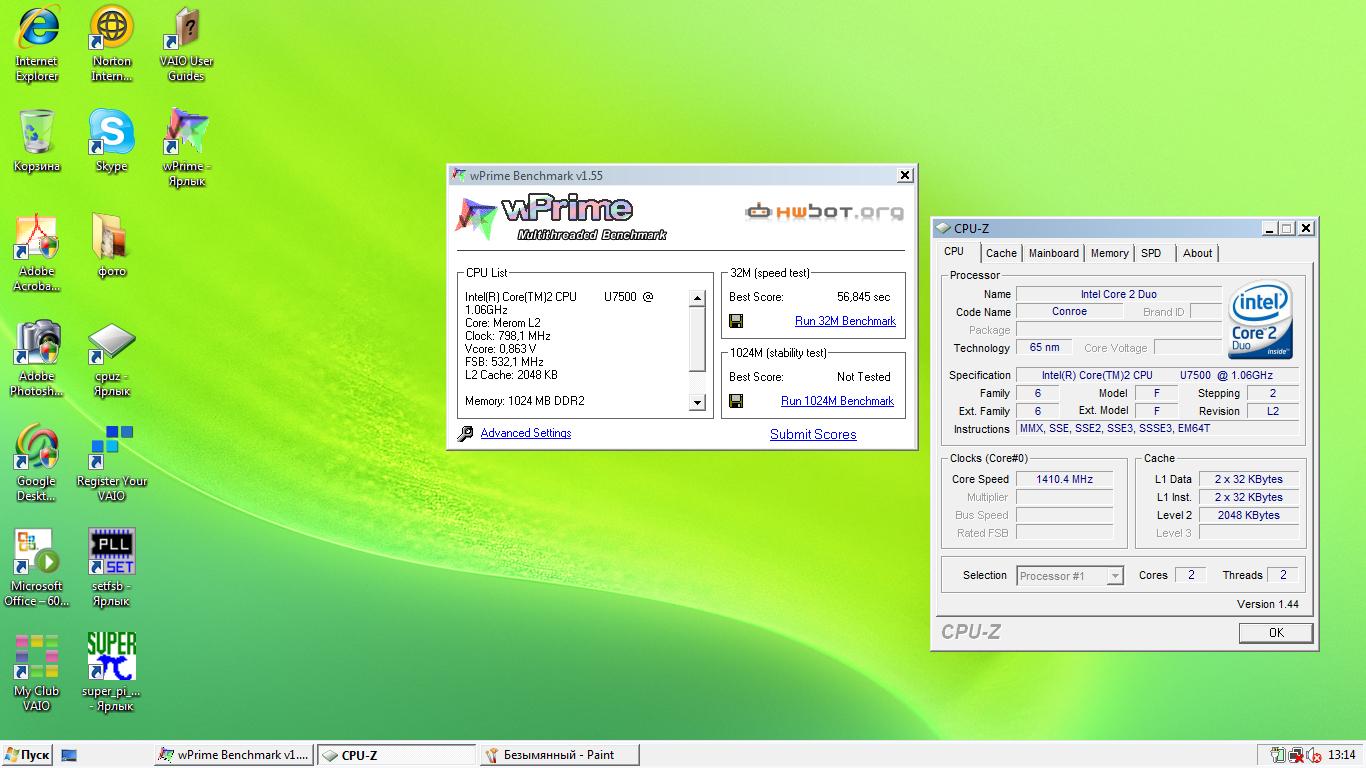Screen dimensions: 1366x768
Task: Select the Register Your VAIO icon
Action: [111, 463]
